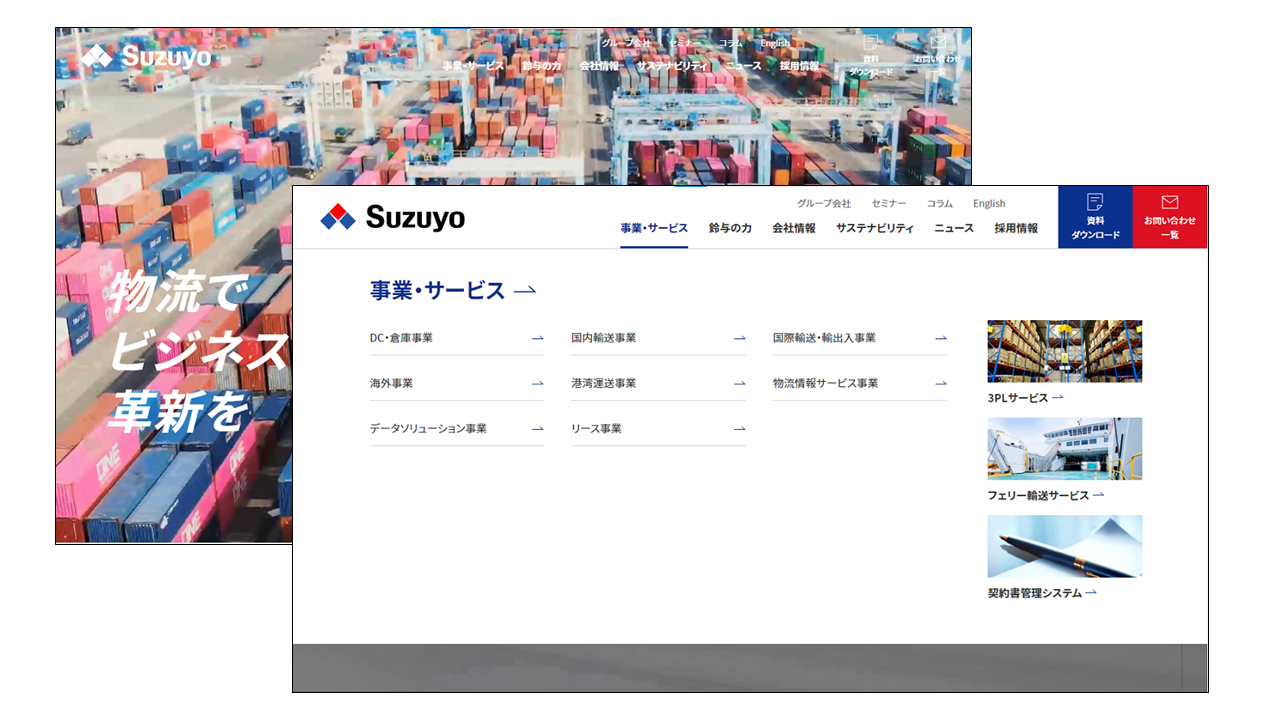Select サステナビリティ in the navigation bar
This screenshot has height=720, width=1280.
tap(875, 228)
